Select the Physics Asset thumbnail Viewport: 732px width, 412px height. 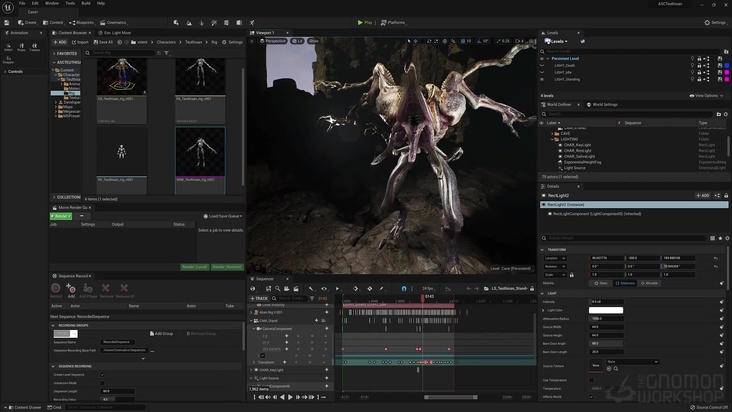(200, 77)
